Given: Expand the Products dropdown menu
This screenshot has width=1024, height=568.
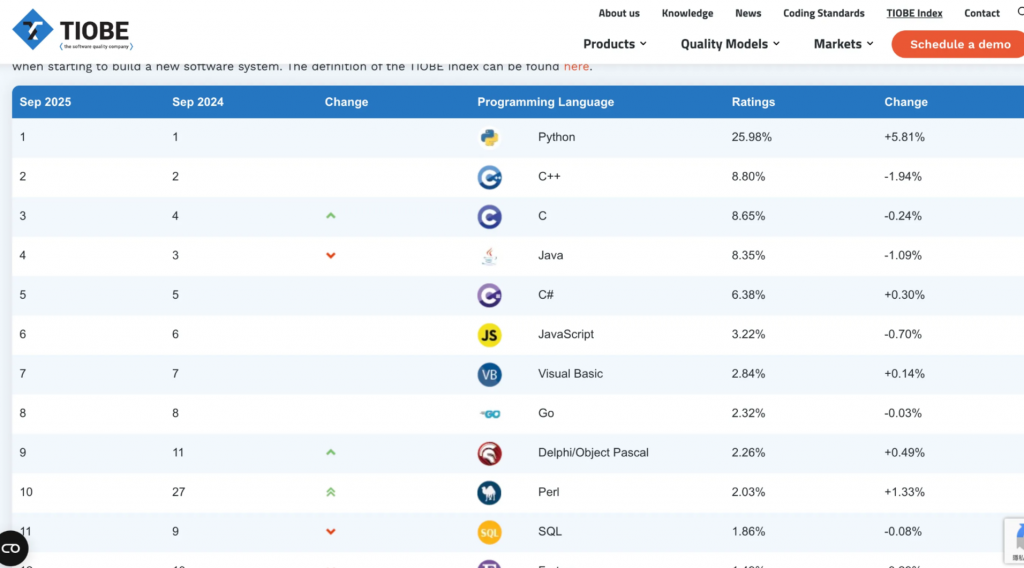Looking at the screenshot, I should tap(615, 44).
